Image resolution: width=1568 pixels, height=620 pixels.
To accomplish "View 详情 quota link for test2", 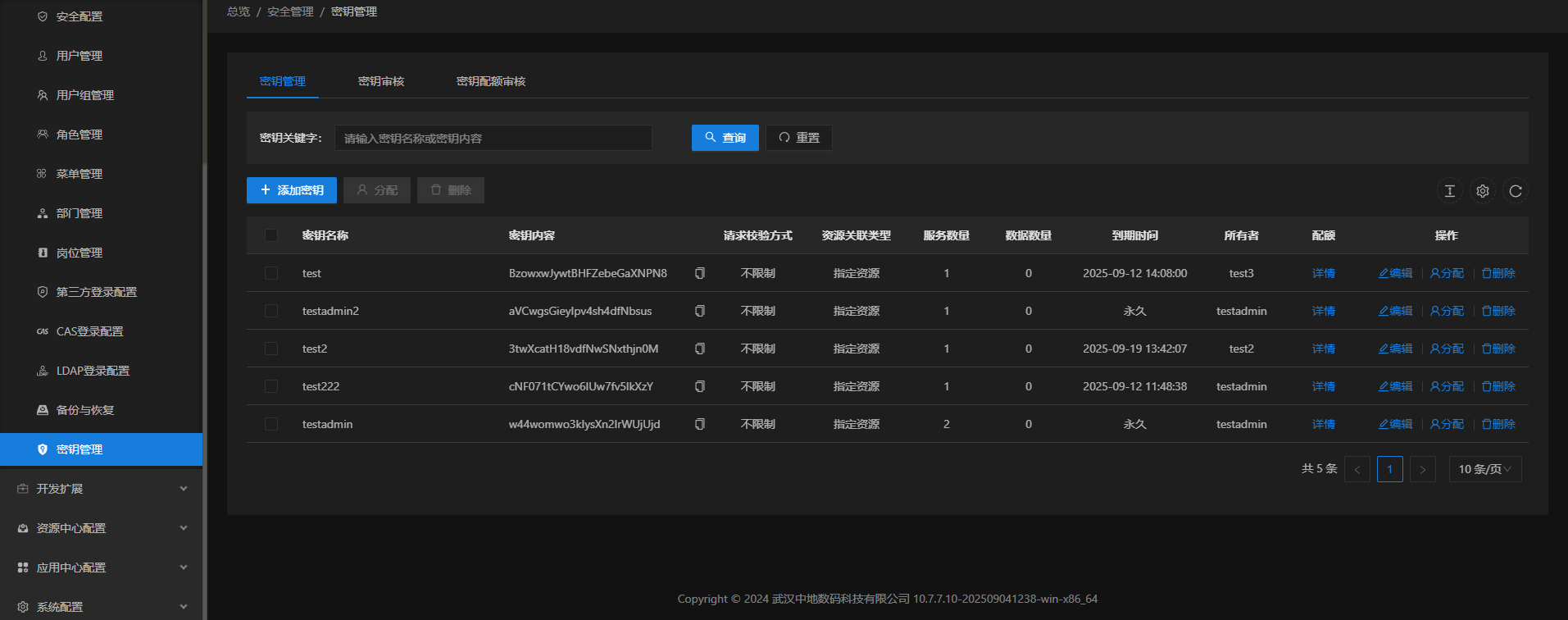I will 1323,349.
